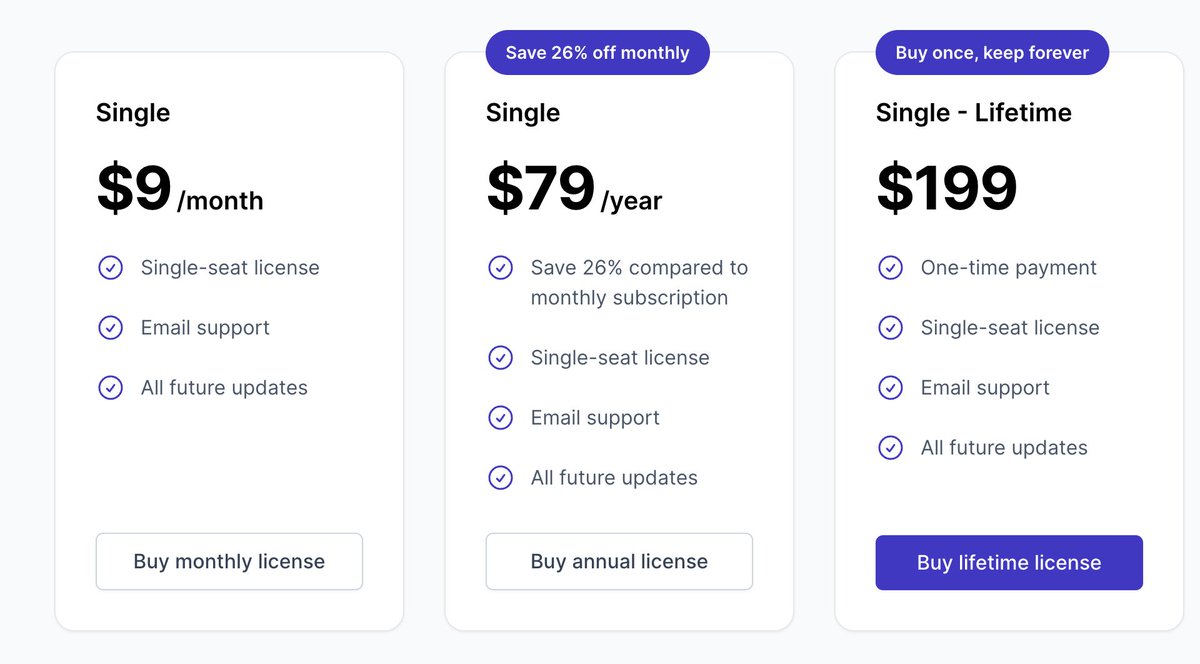
Task: Click the checkmark icon beside monthly All future updates
Action: click(110, 388)
